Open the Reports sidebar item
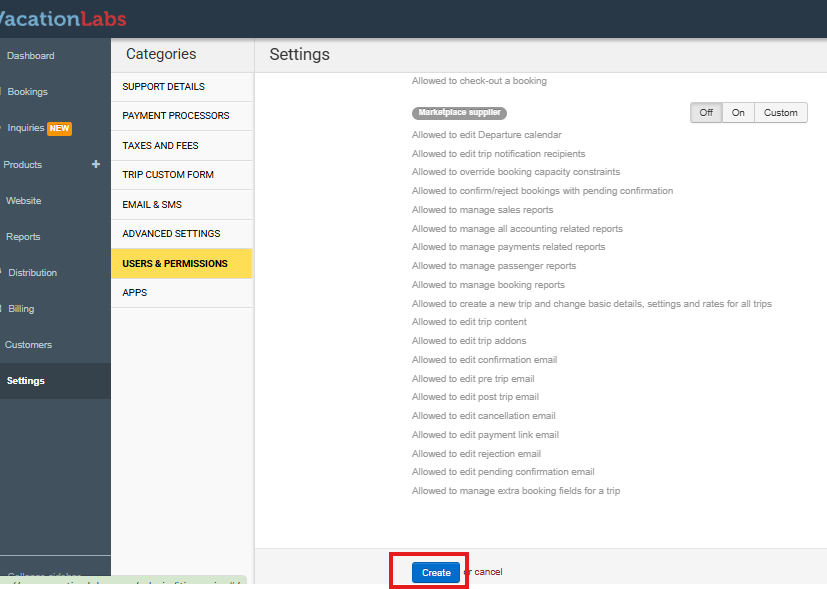 [23, 237]
